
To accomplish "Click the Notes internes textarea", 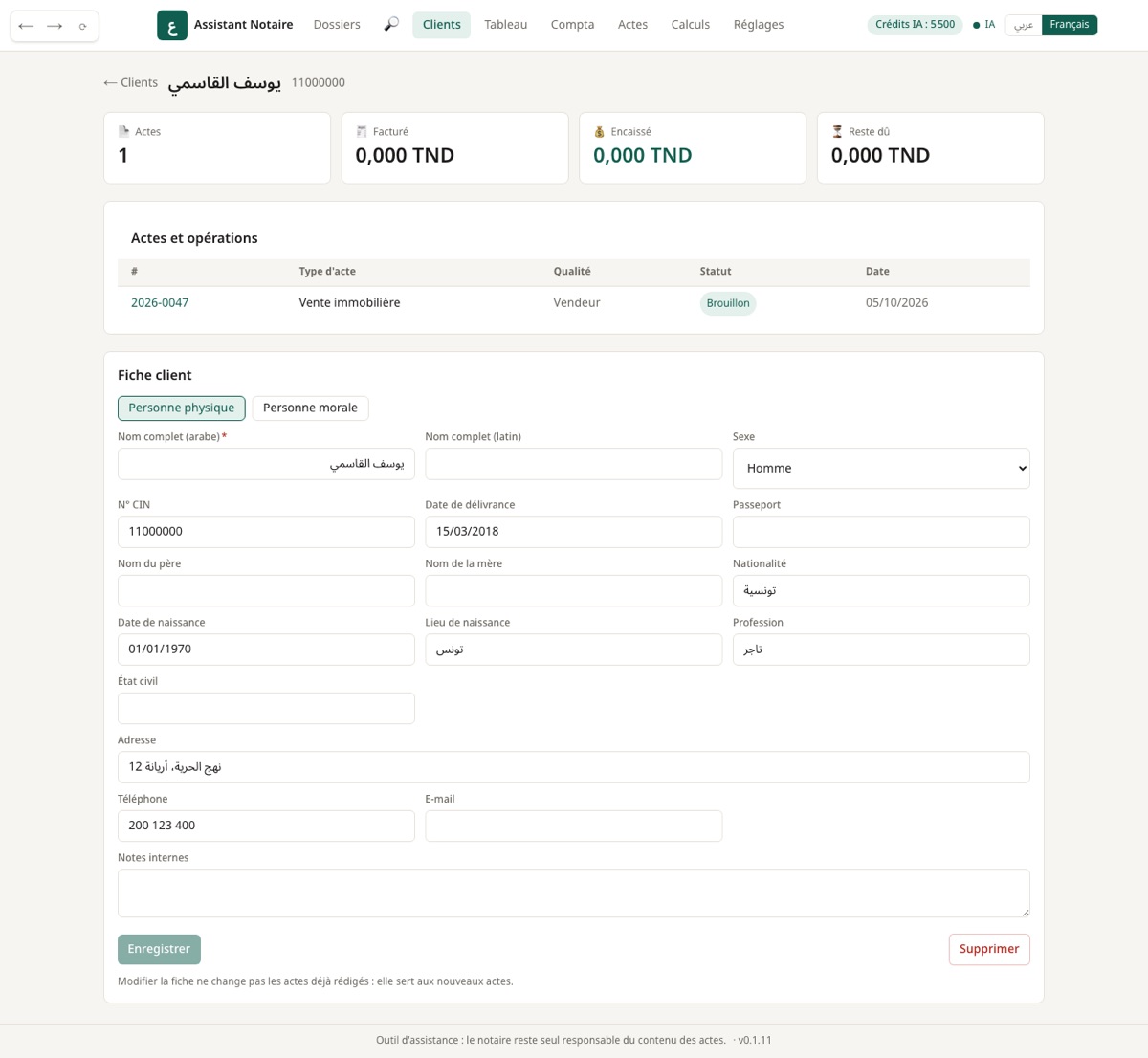I will 574,893.
